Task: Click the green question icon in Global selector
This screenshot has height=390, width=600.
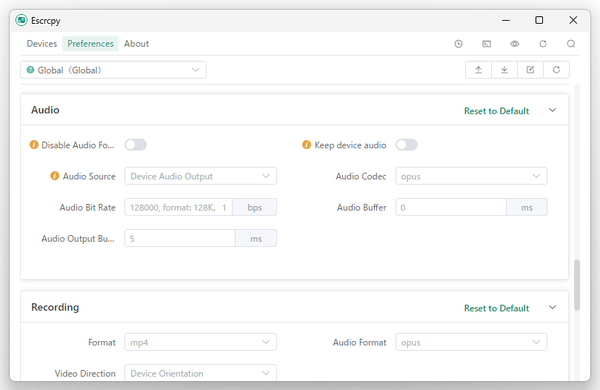Action: 30,70
